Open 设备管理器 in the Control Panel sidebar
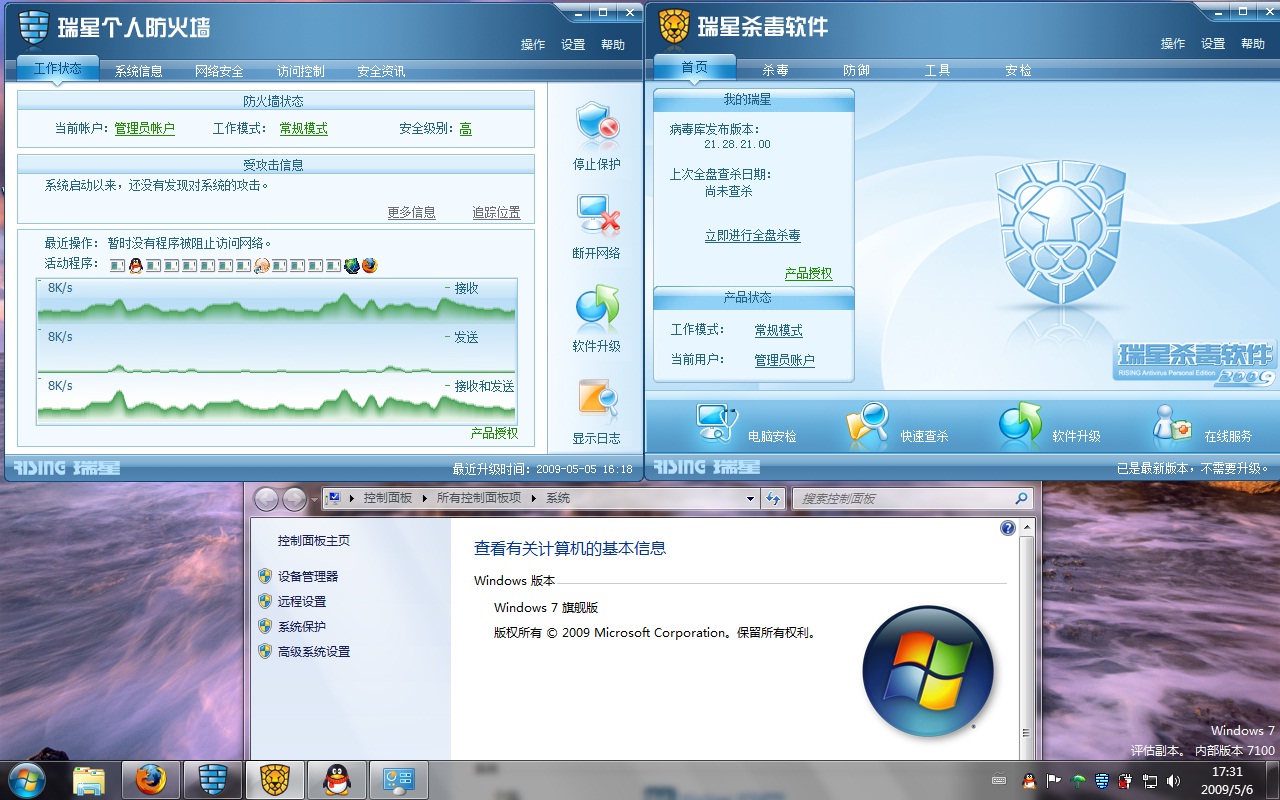 pos(308,576)
